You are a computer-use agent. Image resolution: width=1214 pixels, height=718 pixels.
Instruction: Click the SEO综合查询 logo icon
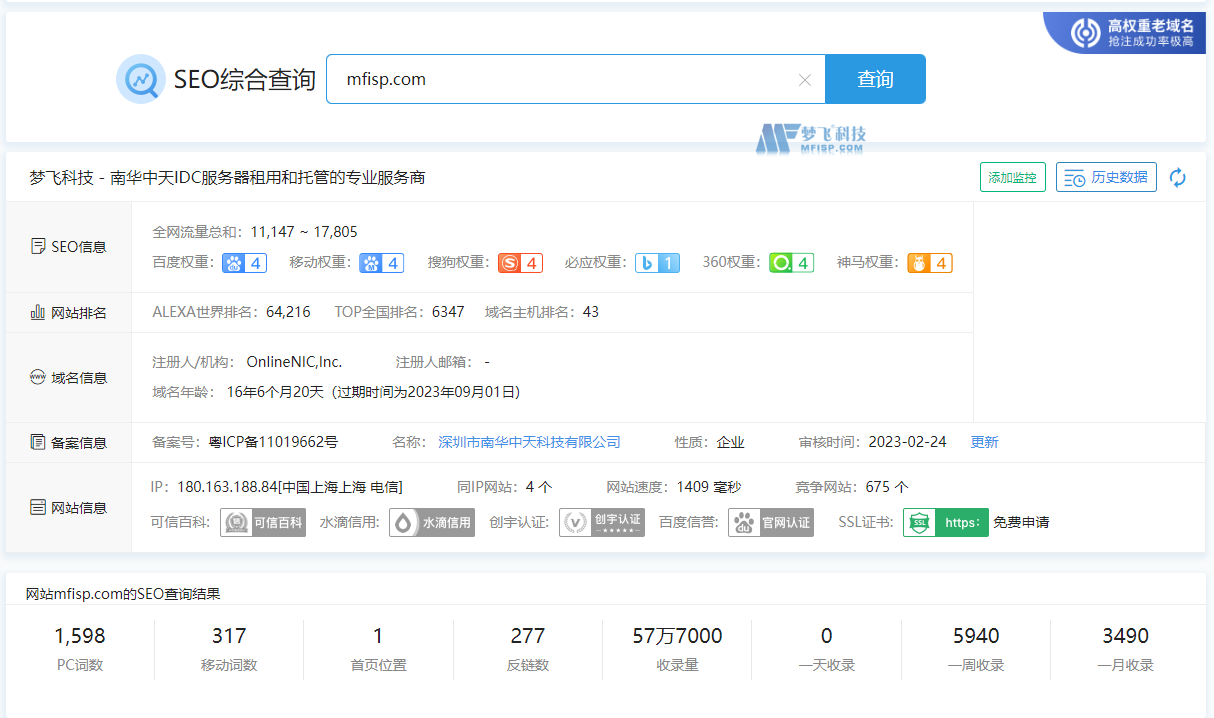click(x=141, y=77)
